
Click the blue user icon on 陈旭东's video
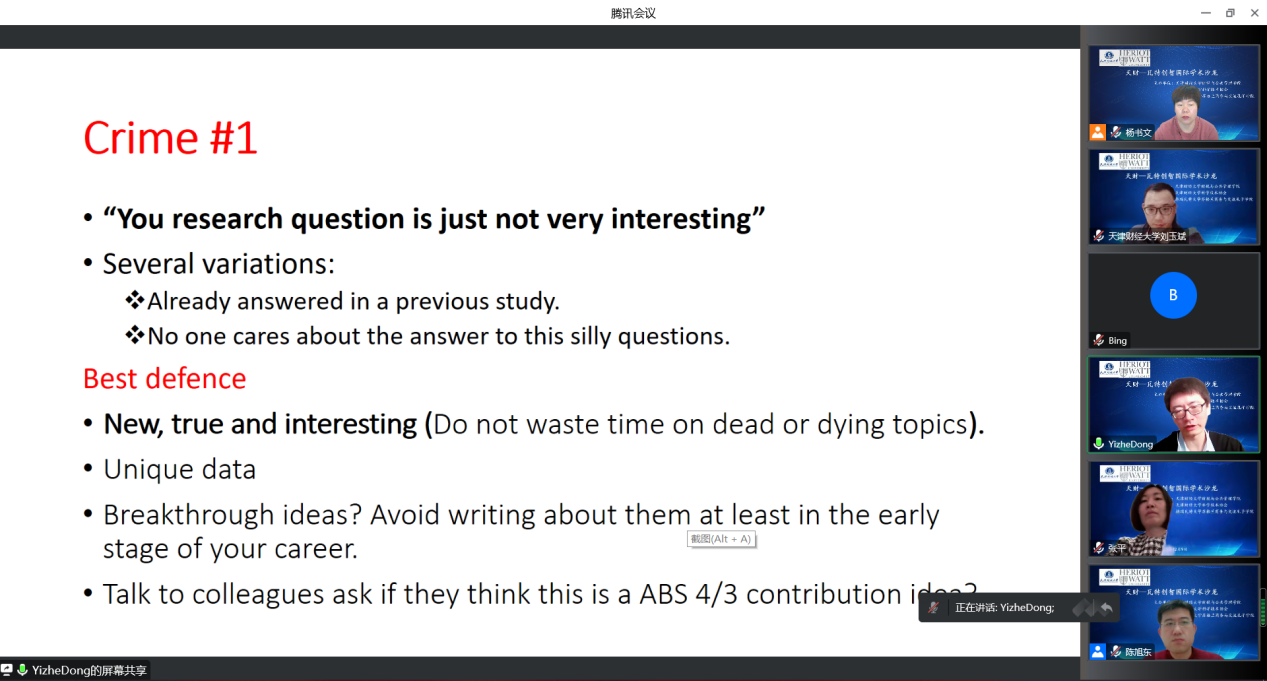pos(1098,651)
